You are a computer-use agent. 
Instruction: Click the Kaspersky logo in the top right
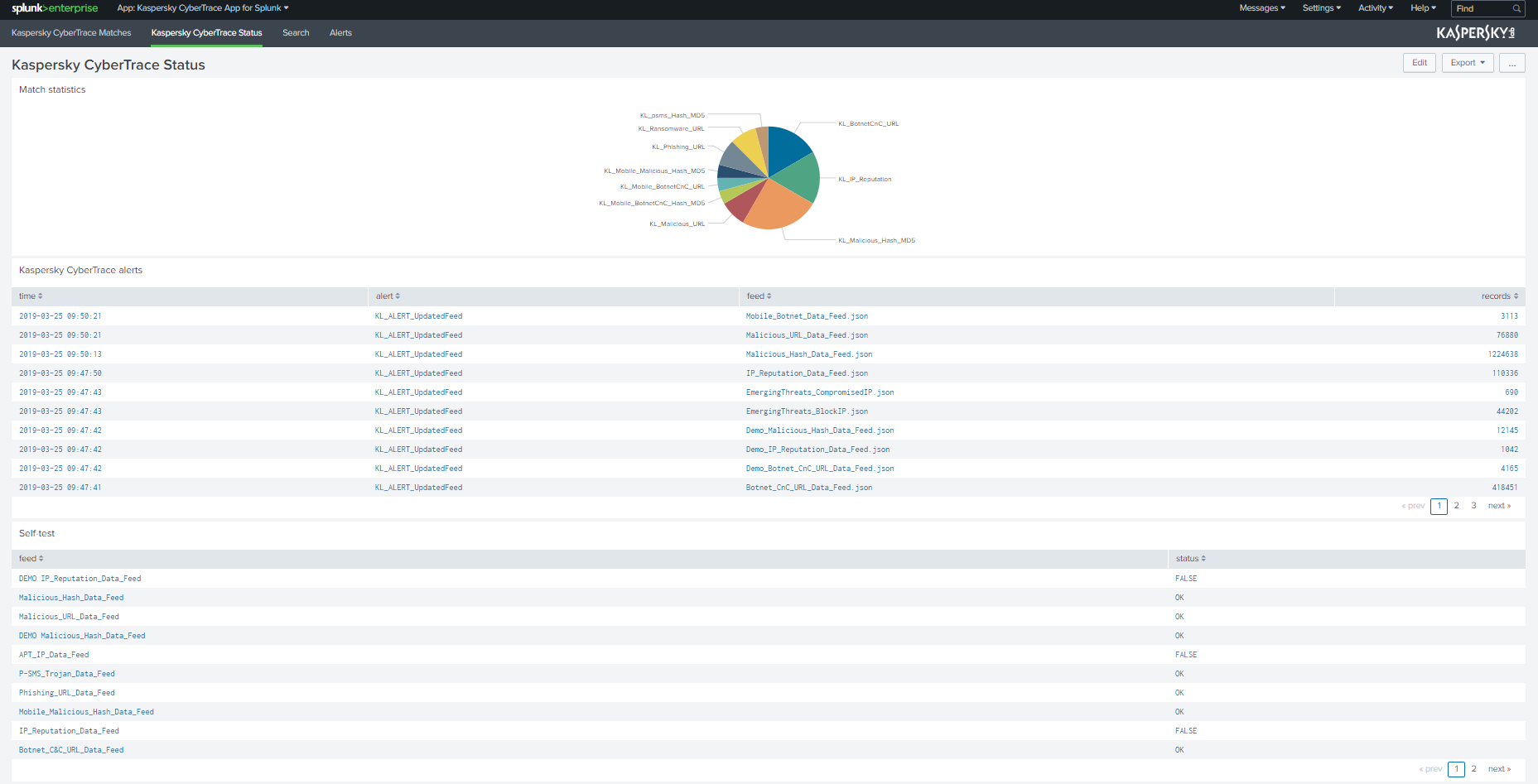1476,32
